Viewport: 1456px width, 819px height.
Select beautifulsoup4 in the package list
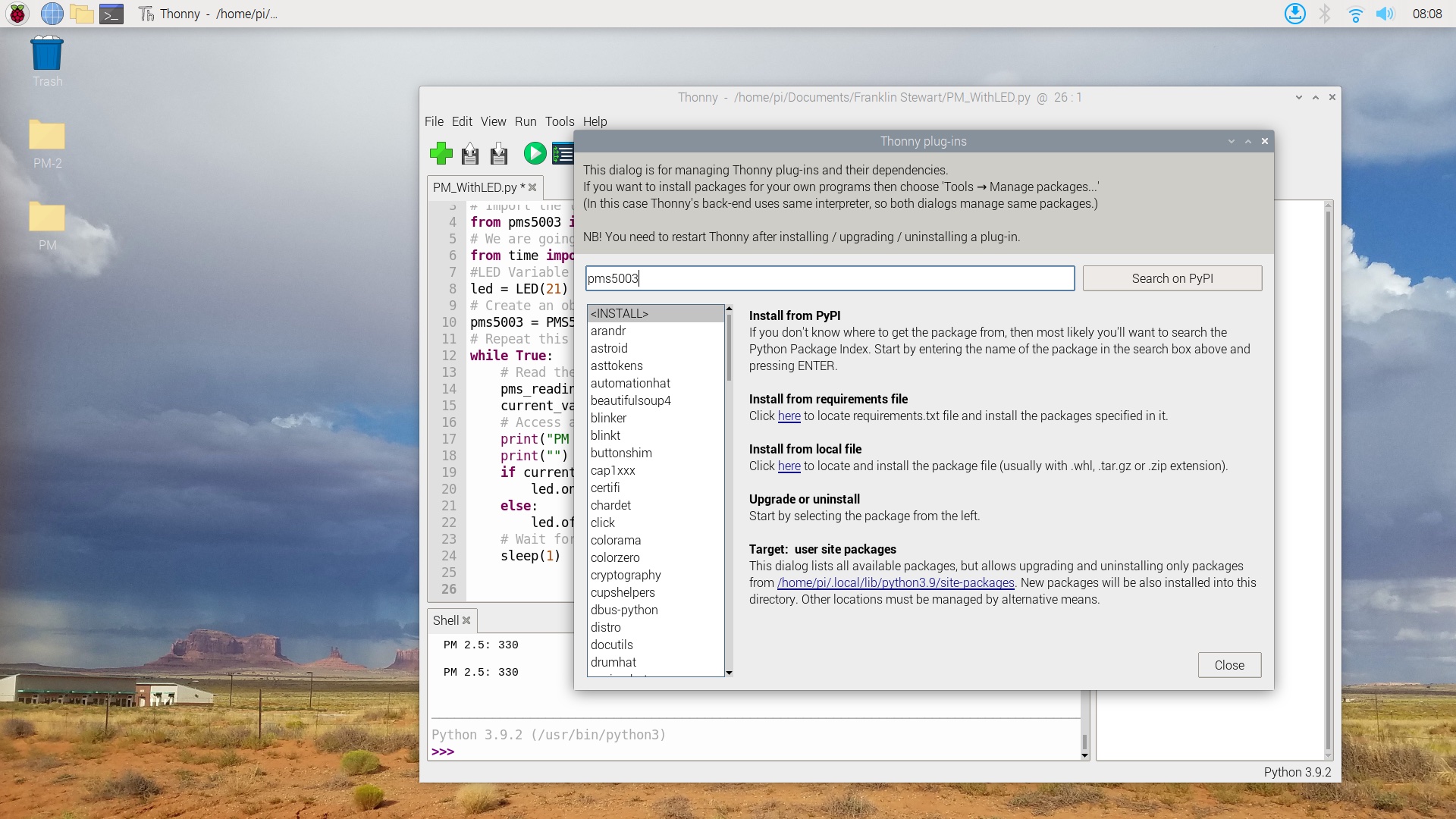(656, 400)
